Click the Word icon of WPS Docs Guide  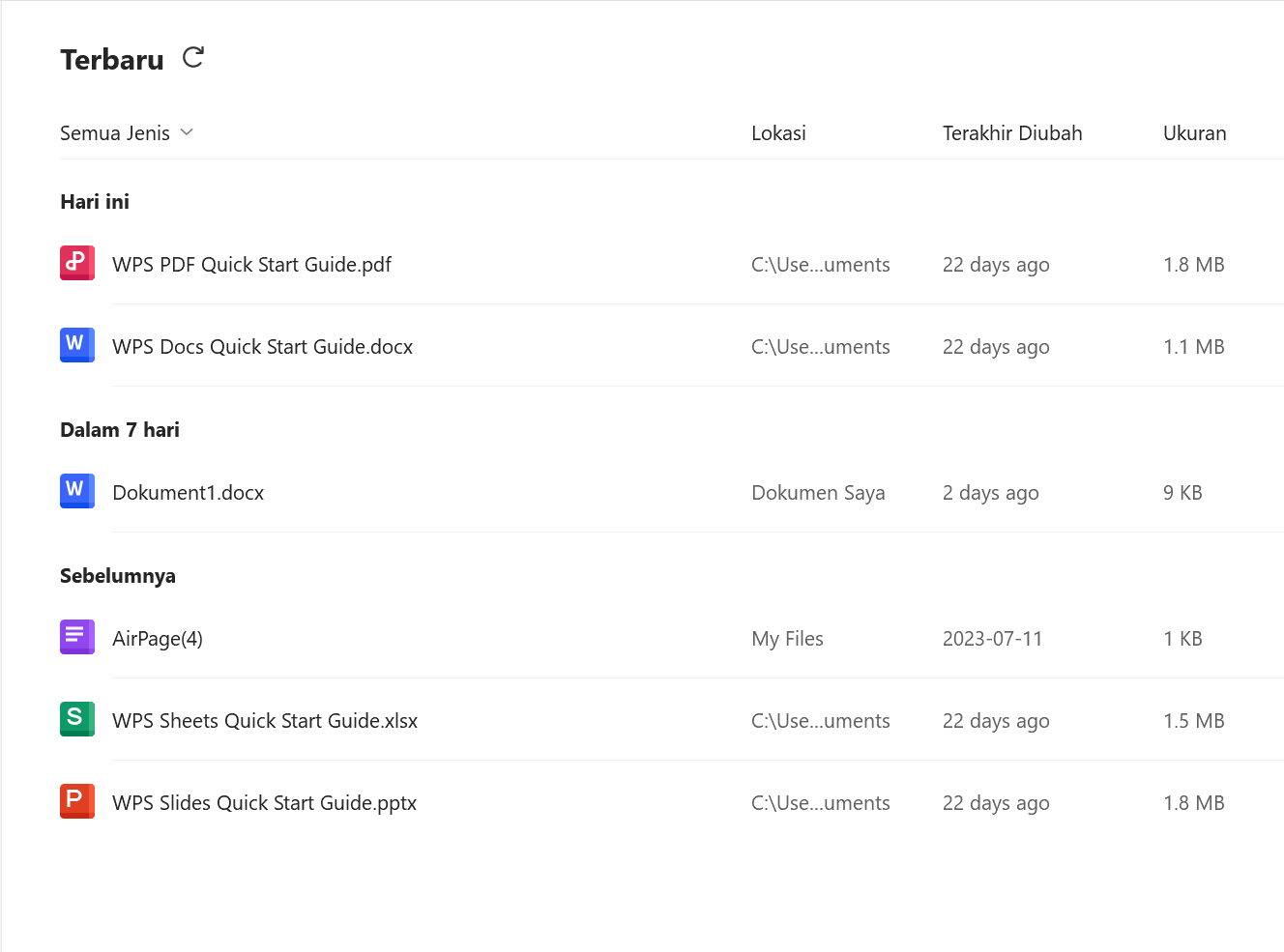[x=77, y=345]
